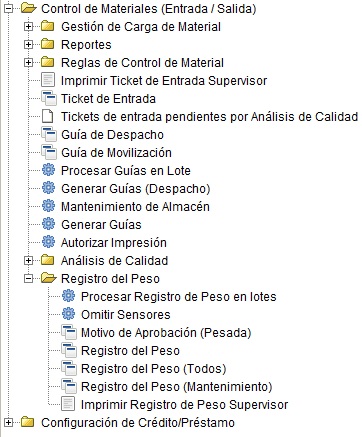The width and height of the screenshot is (362, 437).
Task: Collapse the Control de Materiales root node
Action: pos(8,8)
